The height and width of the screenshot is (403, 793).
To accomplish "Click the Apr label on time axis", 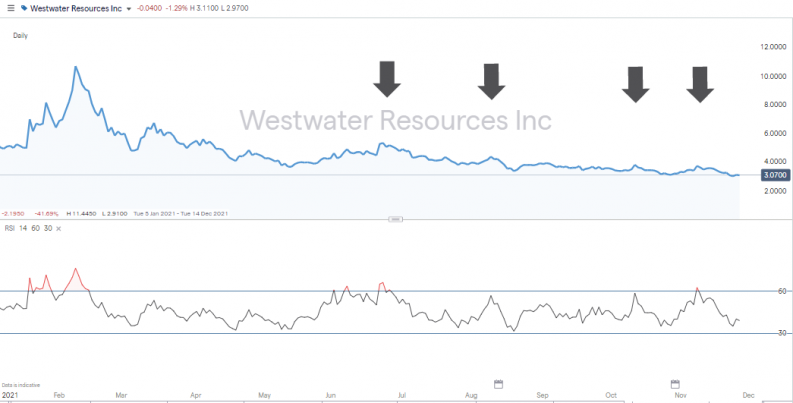I will point(196,395).
